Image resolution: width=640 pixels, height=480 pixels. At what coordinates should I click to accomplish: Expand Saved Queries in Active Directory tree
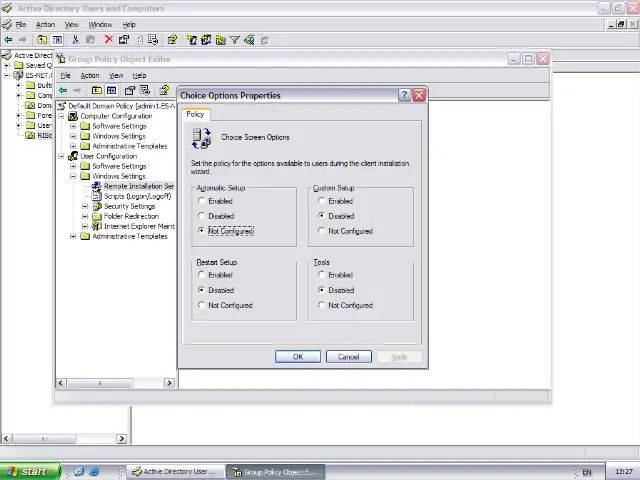(7, 65)
